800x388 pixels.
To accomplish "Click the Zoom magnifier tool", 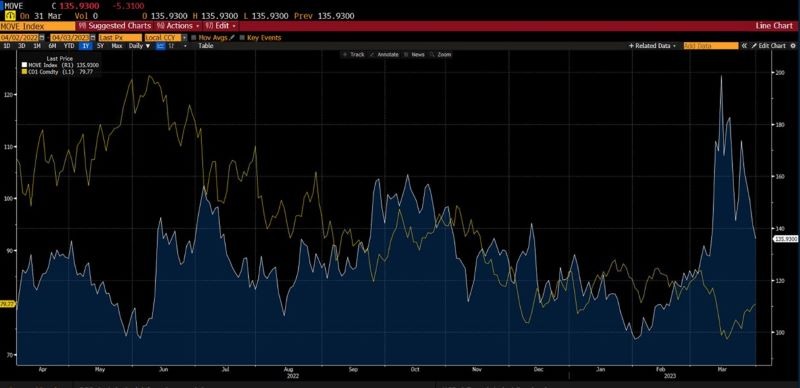I will 441,54.
